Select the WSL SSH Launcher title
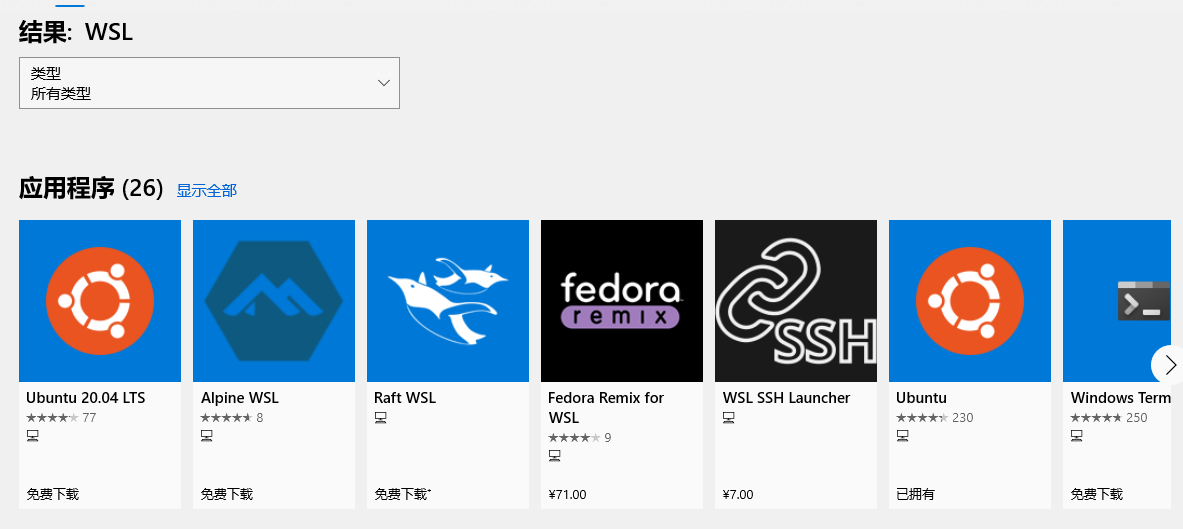The height and width of the screenshot is (529, 1183). (786, 398)
